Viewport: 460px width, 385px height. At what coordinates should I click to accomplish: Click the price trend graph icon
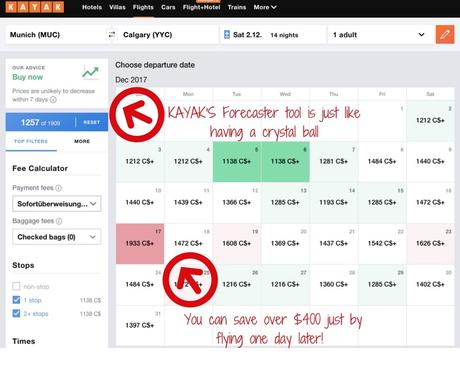point(90,72)
